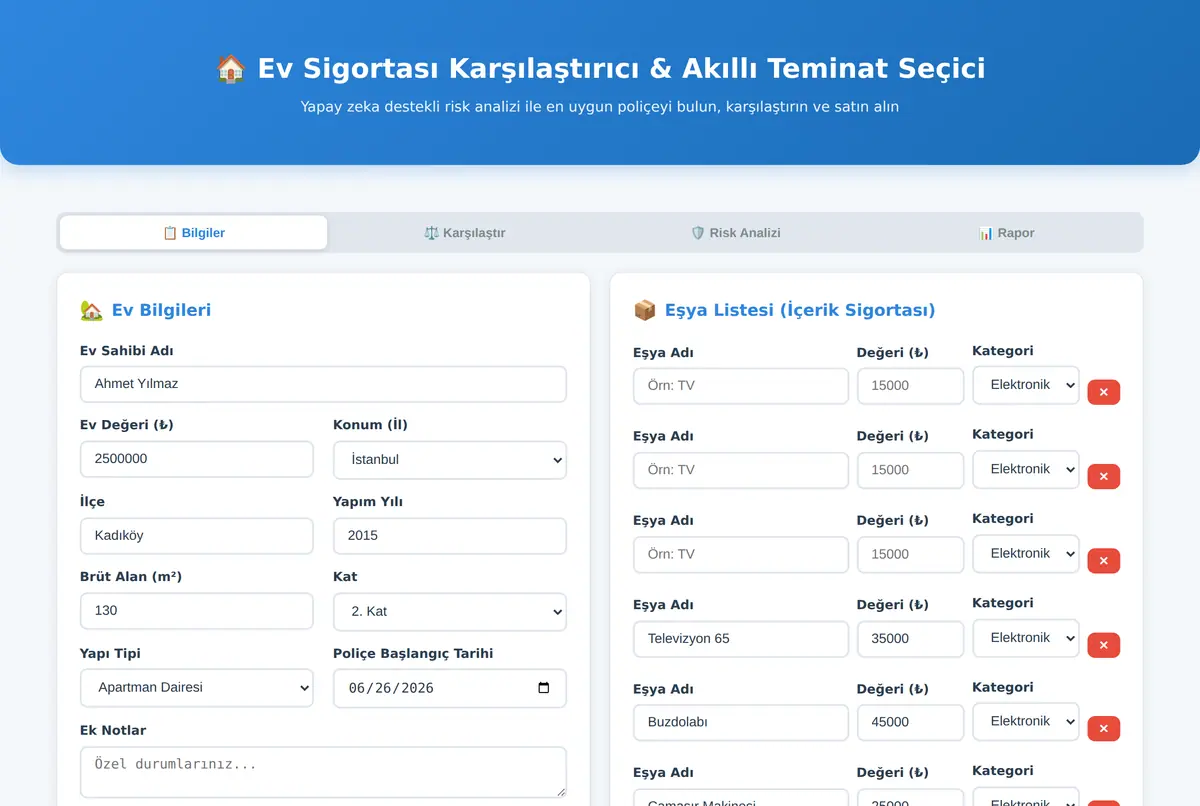The image size is (1200, 806).
Task: Click the Yapı Tipi label
Action: 110,653
